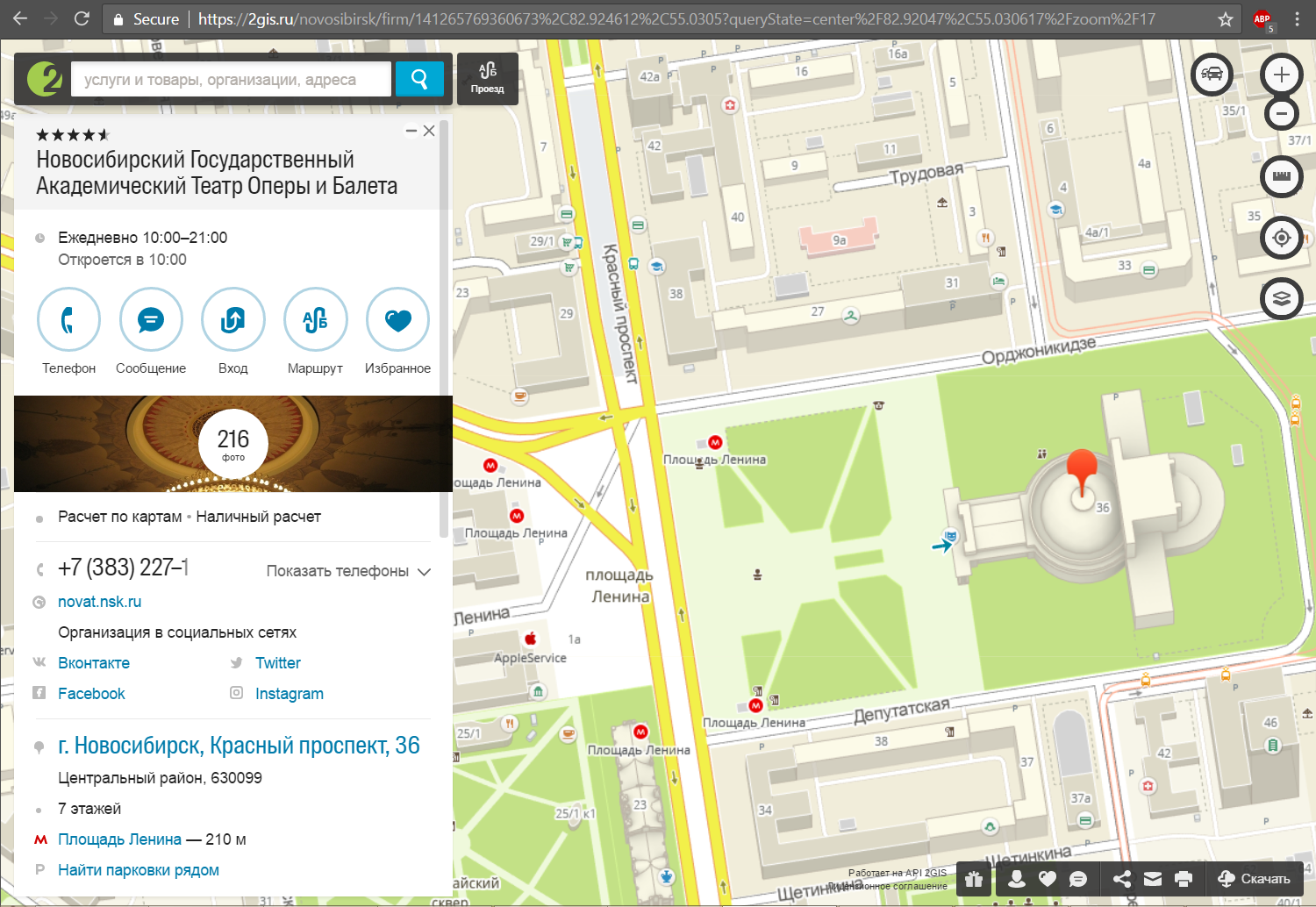Image resolution: width=1316 pixels, height=907 pixels.
Task: Click the feedback chat icon in bottom toolbar
Action: [1078, 879]
